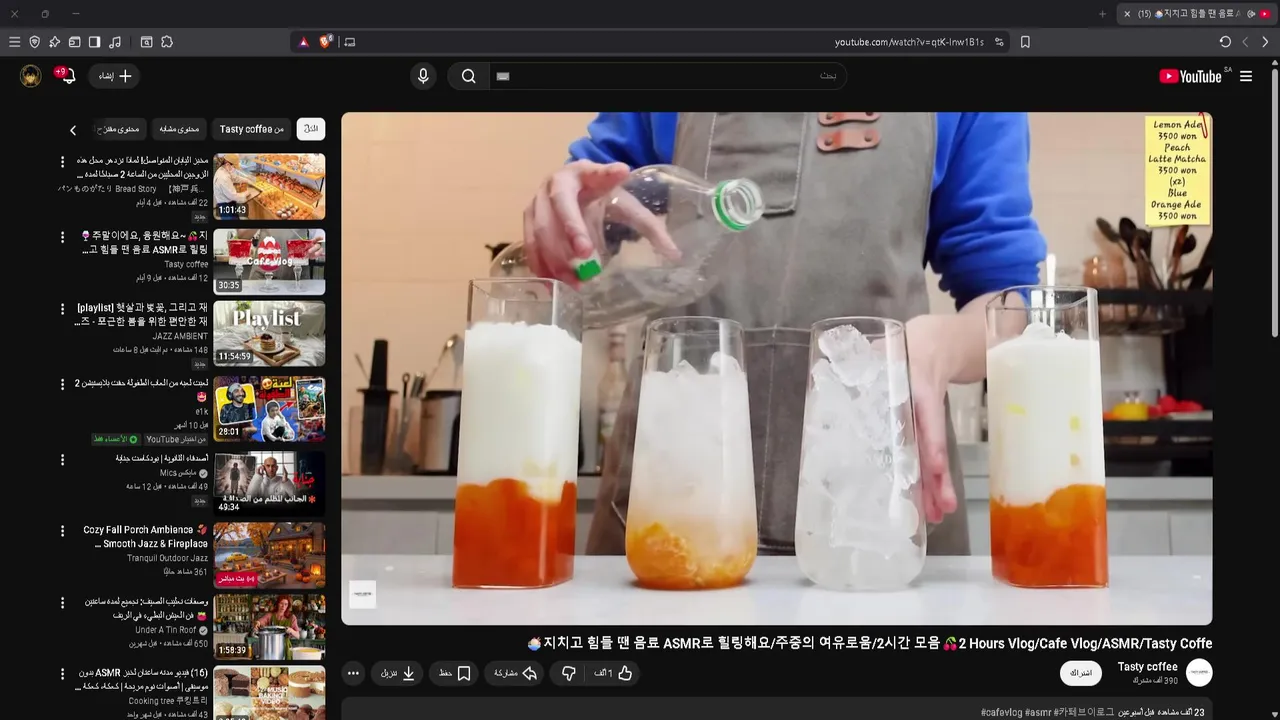Click the main video player to pause
Image resolution: width=1280 pixels, height=720 pixels.
(x=777, y=368)
